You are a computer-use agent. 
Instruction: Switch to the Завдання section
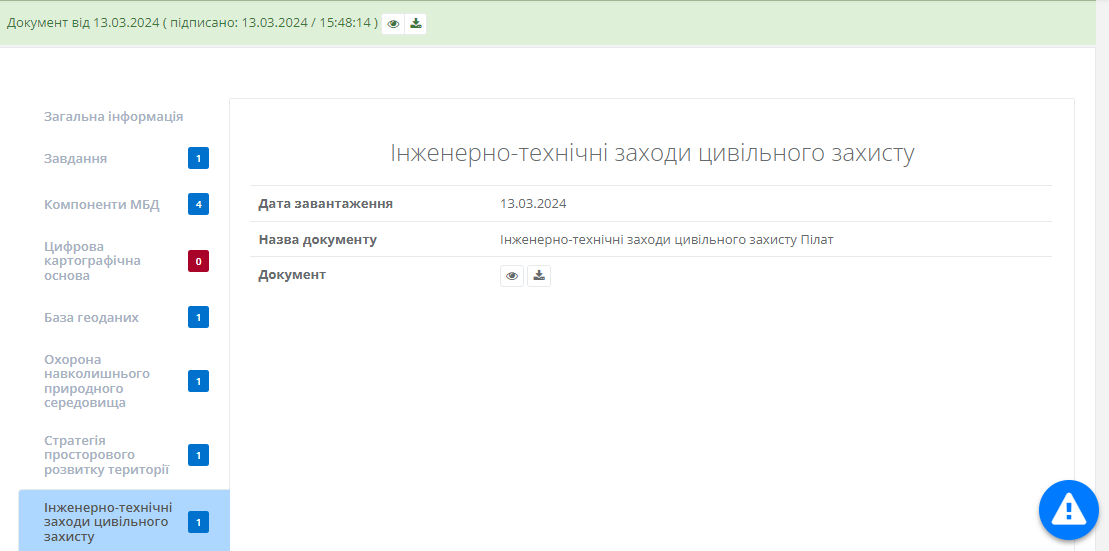pyautogui.click(x=76, y=159)
